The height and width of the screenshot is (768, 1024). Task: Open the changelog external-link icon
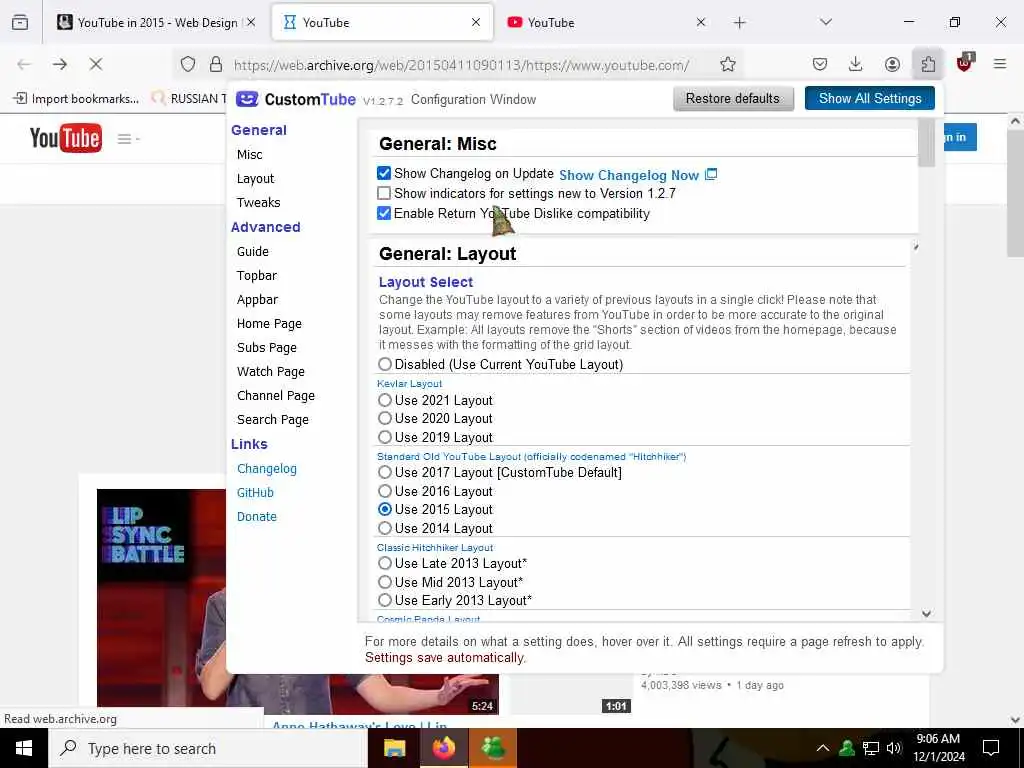pos(711,174)
